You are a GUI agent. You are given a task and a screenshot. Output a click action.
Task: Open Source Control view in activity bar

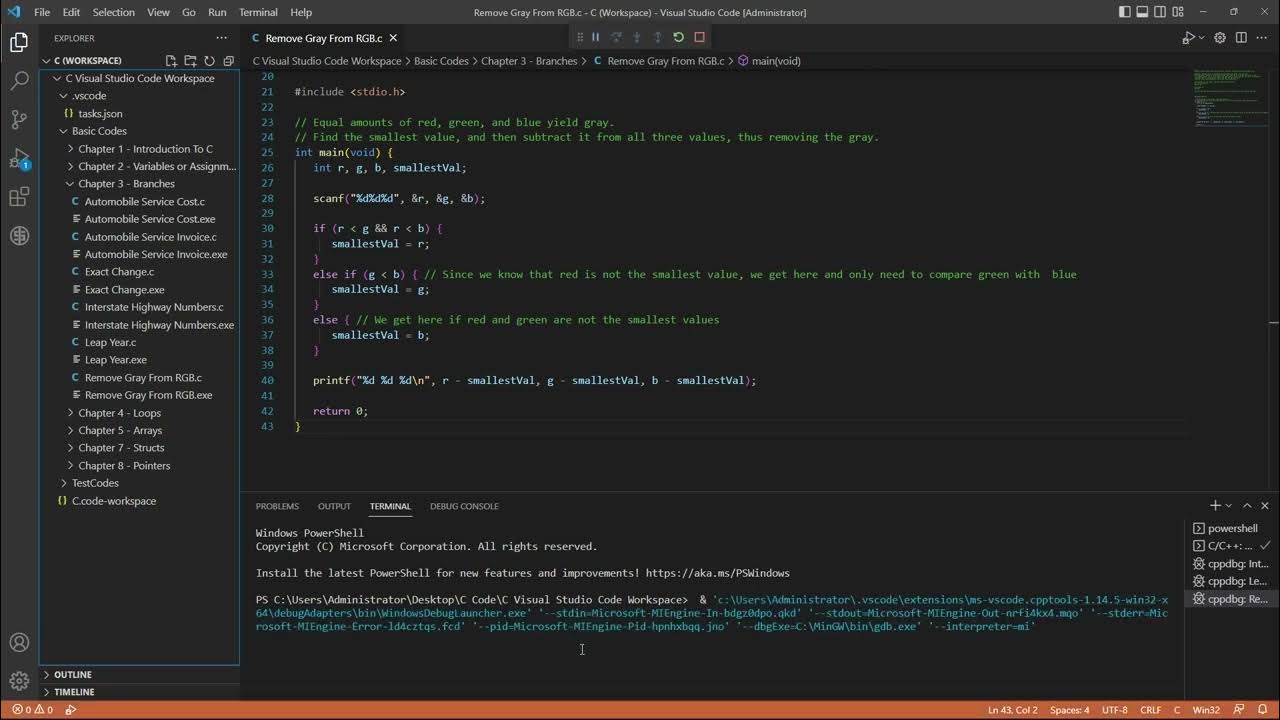coord(19,120)
